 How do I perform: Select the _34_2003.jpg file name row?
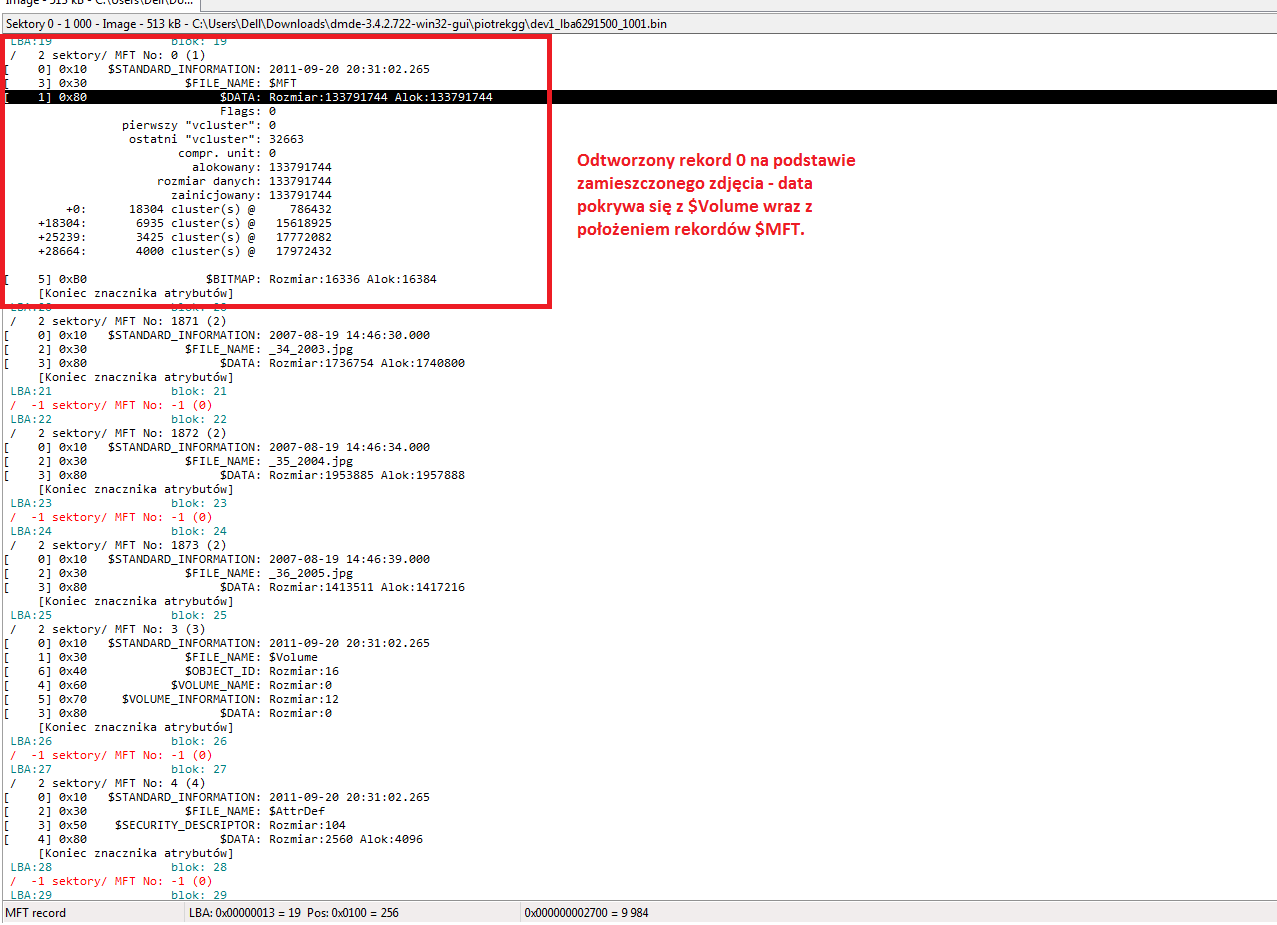(x=180, y=349)
